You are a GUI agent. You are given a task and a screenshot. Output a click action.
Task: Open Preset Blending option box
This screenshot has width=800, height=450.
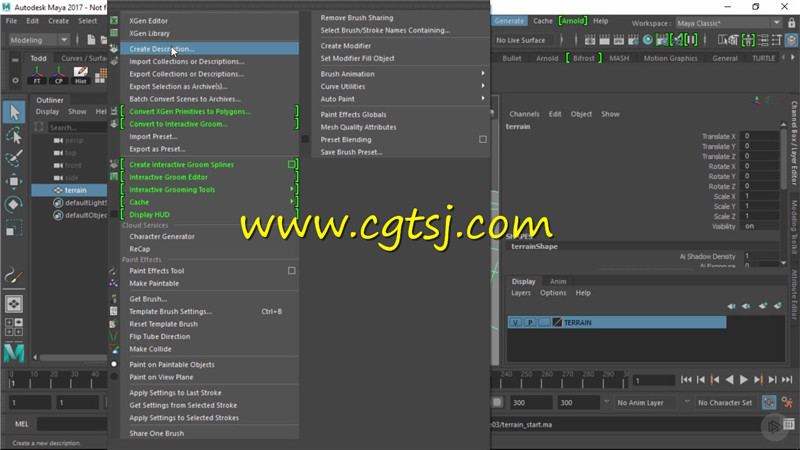point(483,139)
